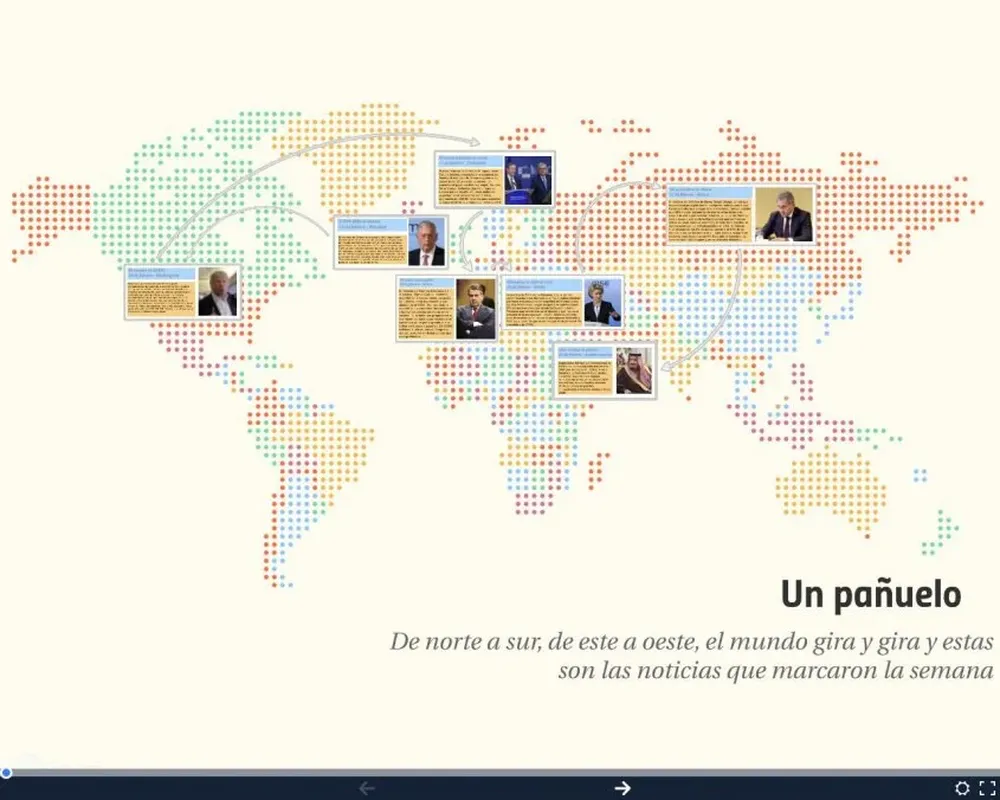Click the green New Zealand dots

pyautogui.click(x=940, y=530)
